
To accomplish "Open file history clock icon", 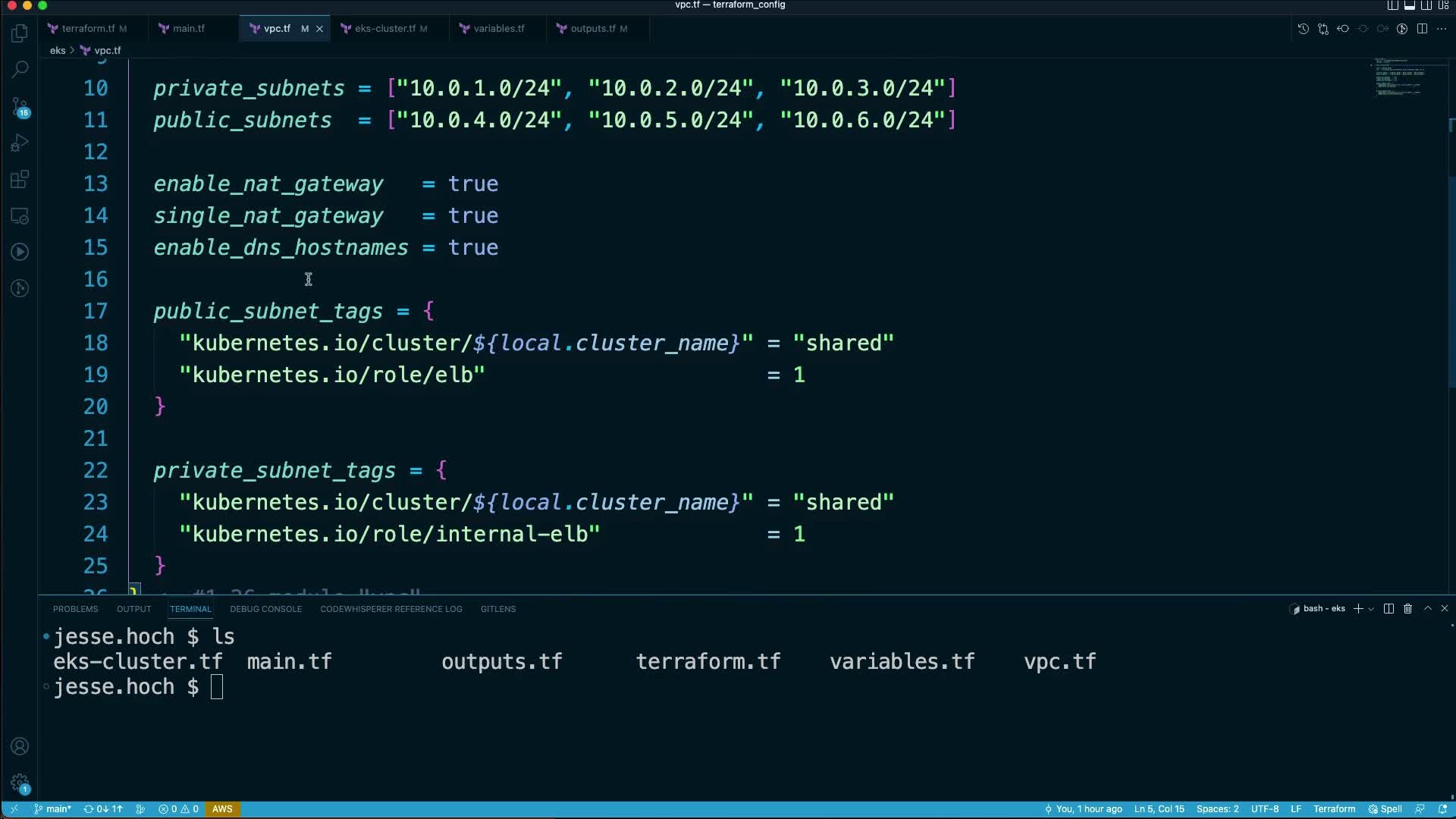I will click(x=1303, y=29).
